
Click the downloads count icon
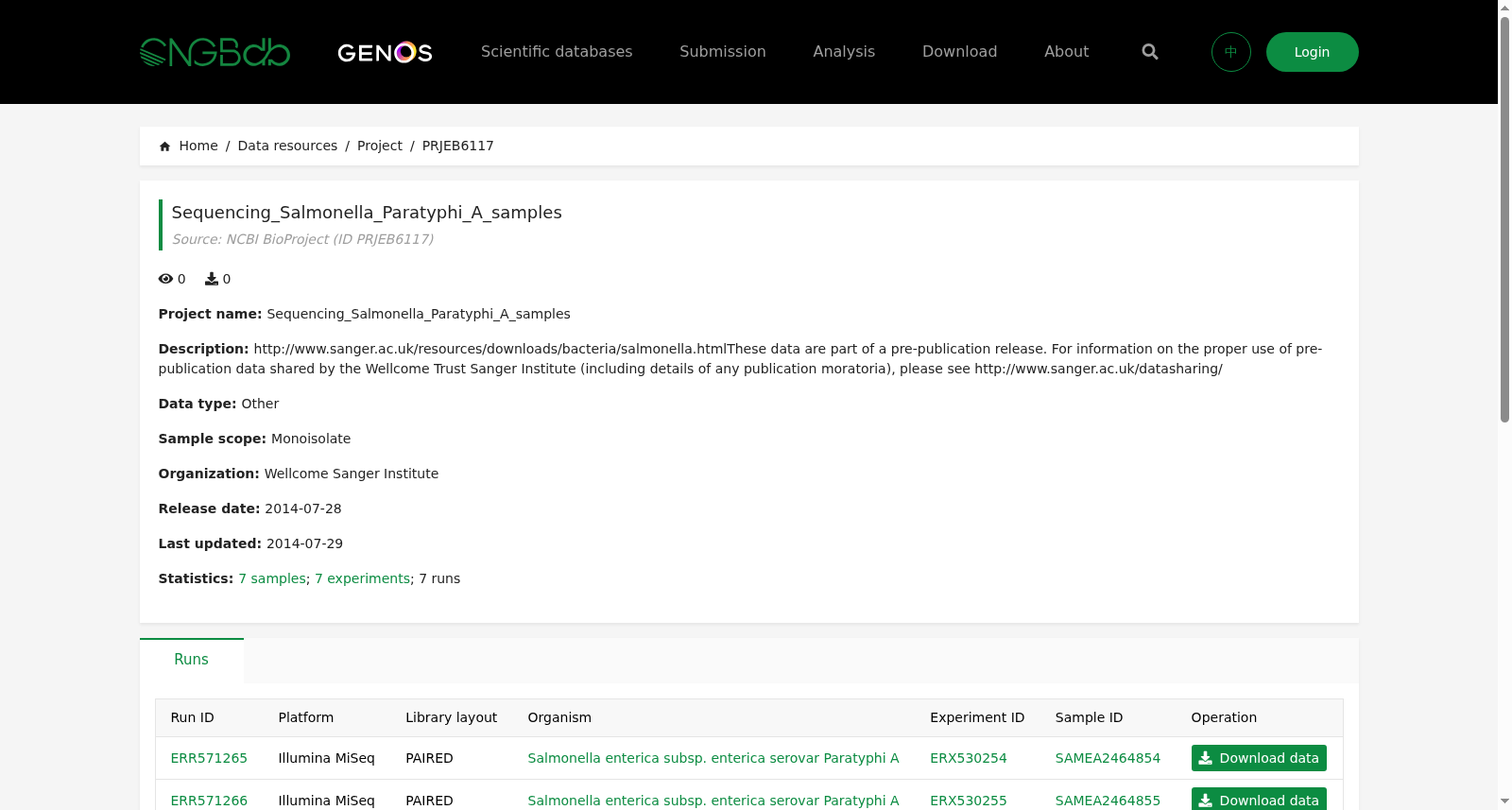tap(212, 279)
